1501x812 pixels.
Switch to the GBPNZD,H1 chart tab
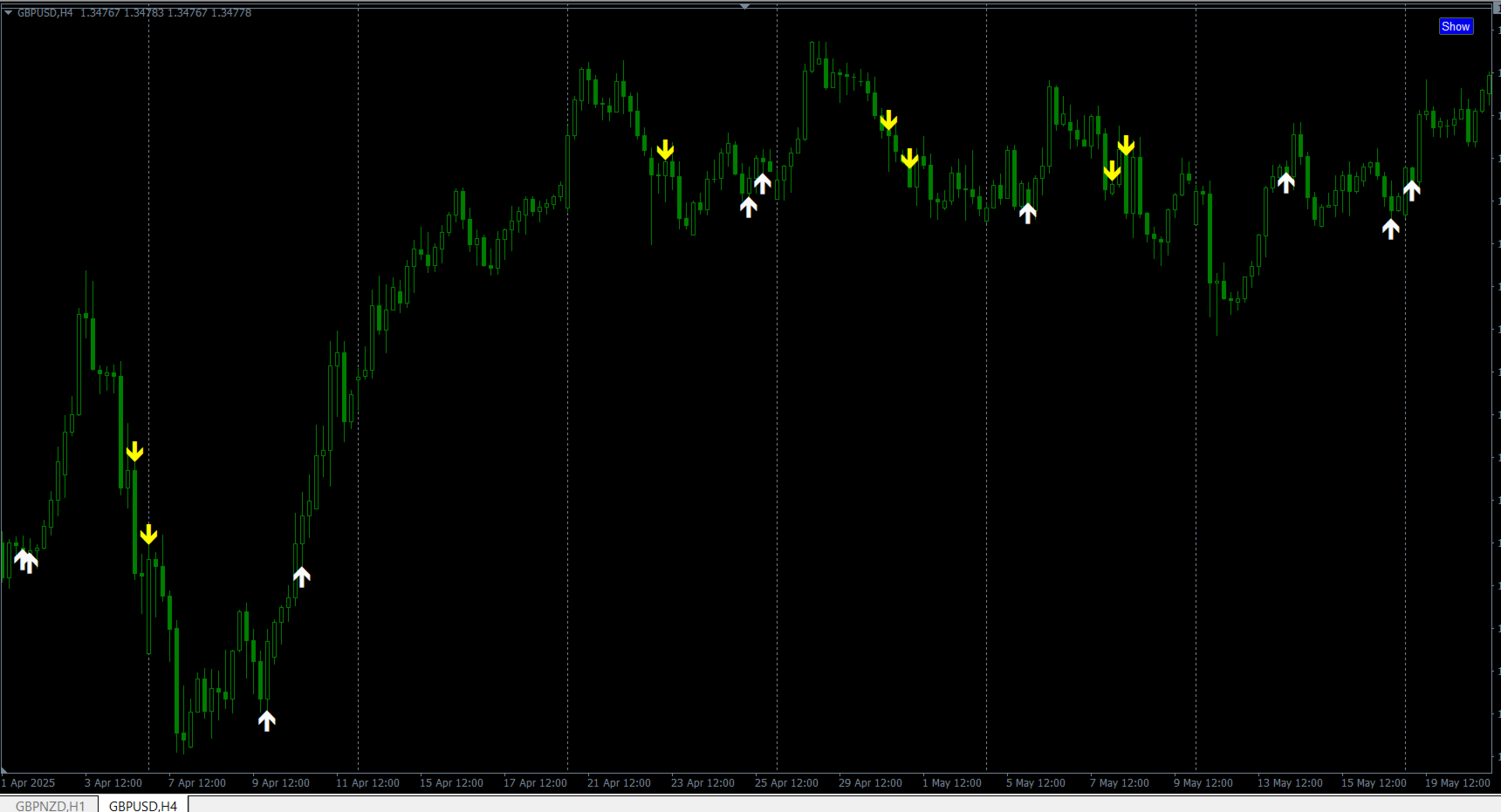[50, 805]
